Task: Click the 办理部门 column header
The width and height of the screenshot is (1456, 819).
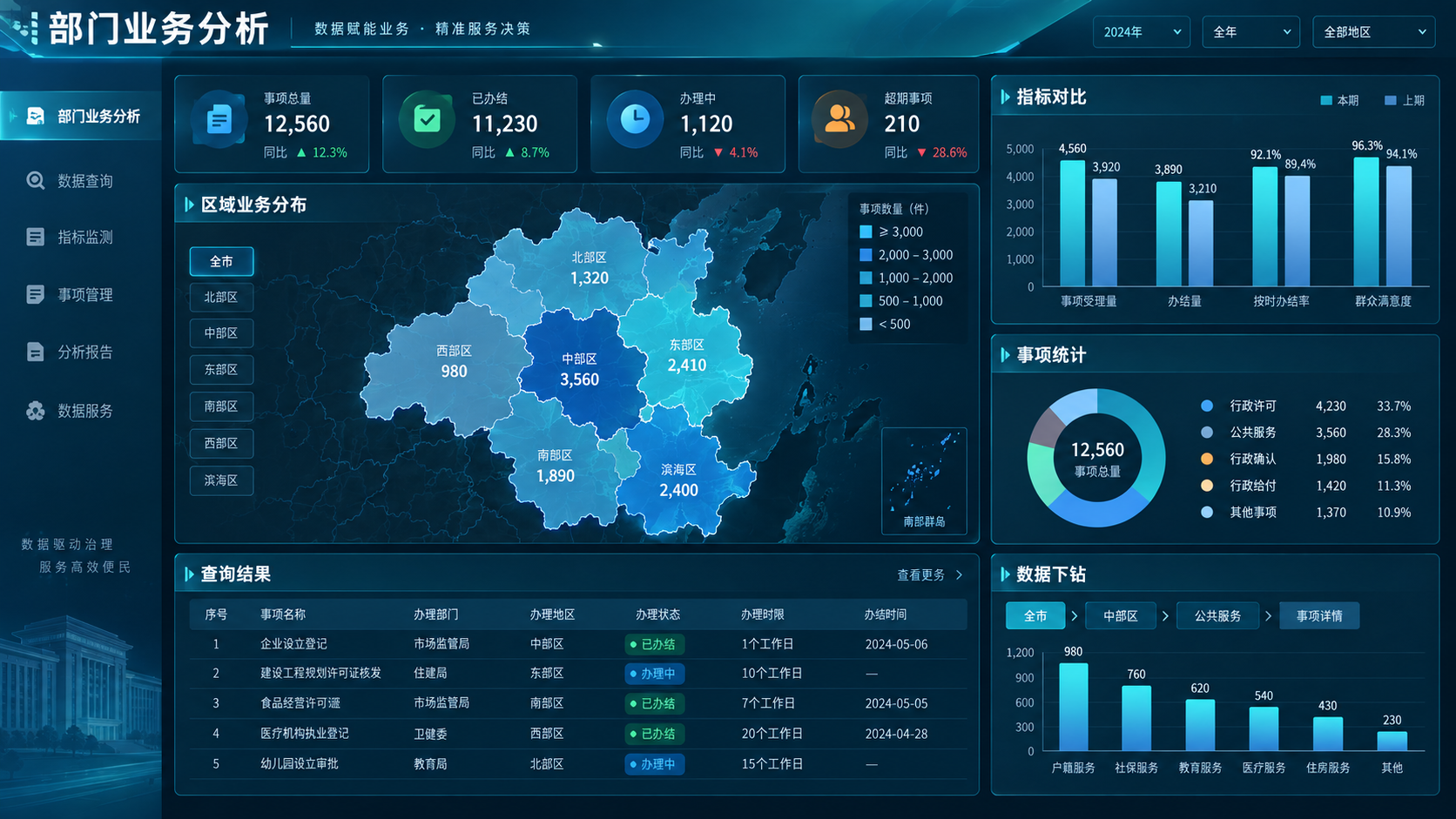Action: point(435,614)
